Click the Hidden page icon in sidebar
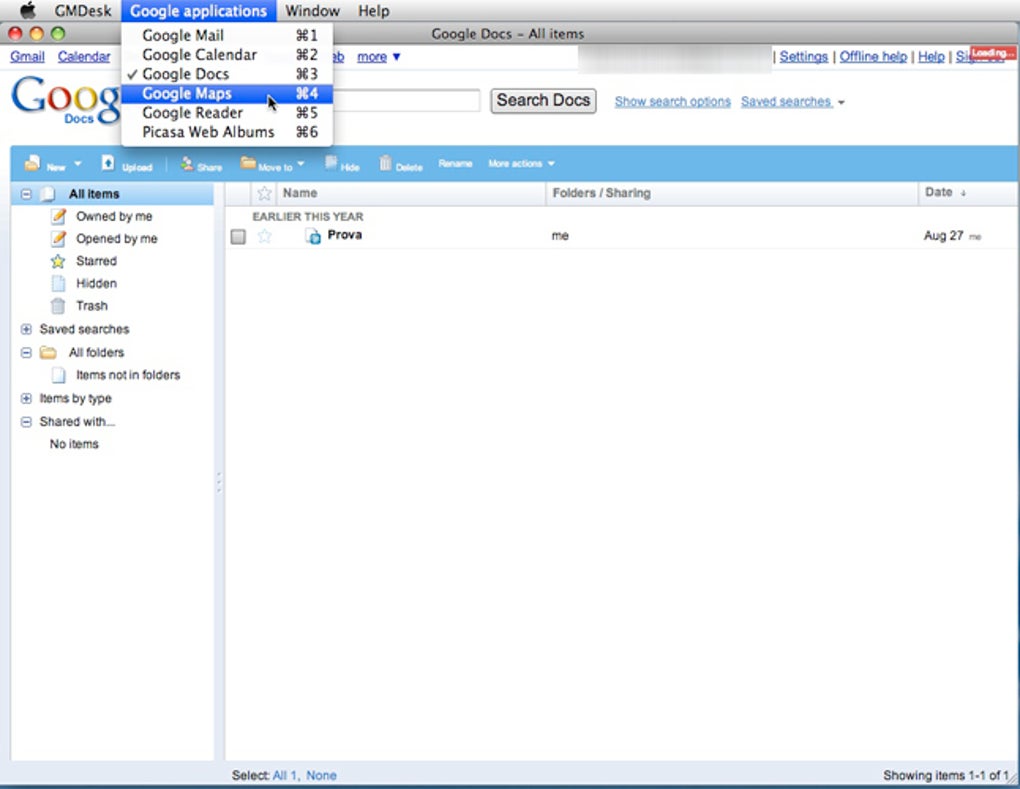The width and height of the screenshot is (1020, 789). pos(59,284)
